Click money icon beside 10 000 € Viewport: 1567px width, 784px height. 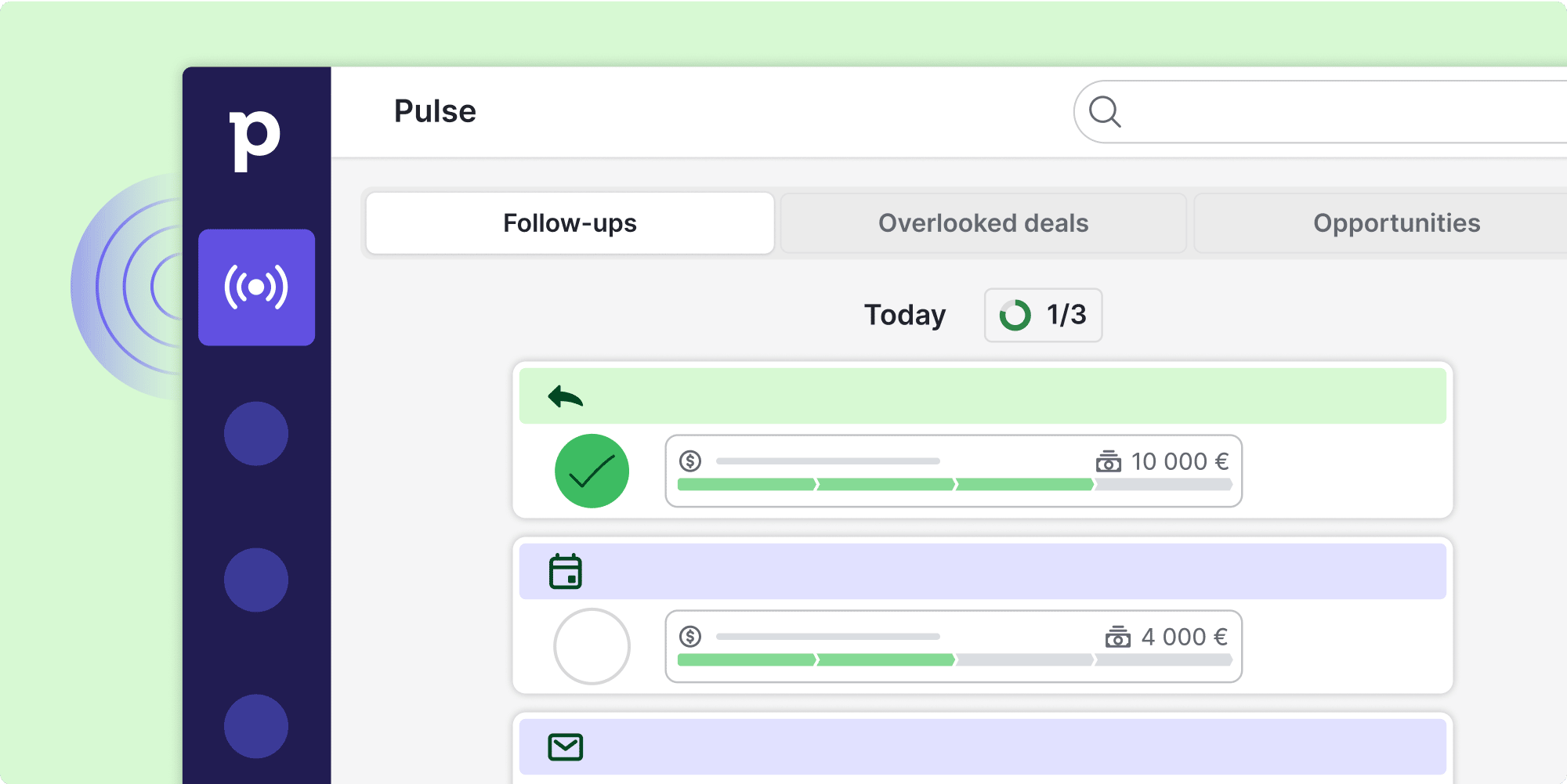pos(1108,461)
